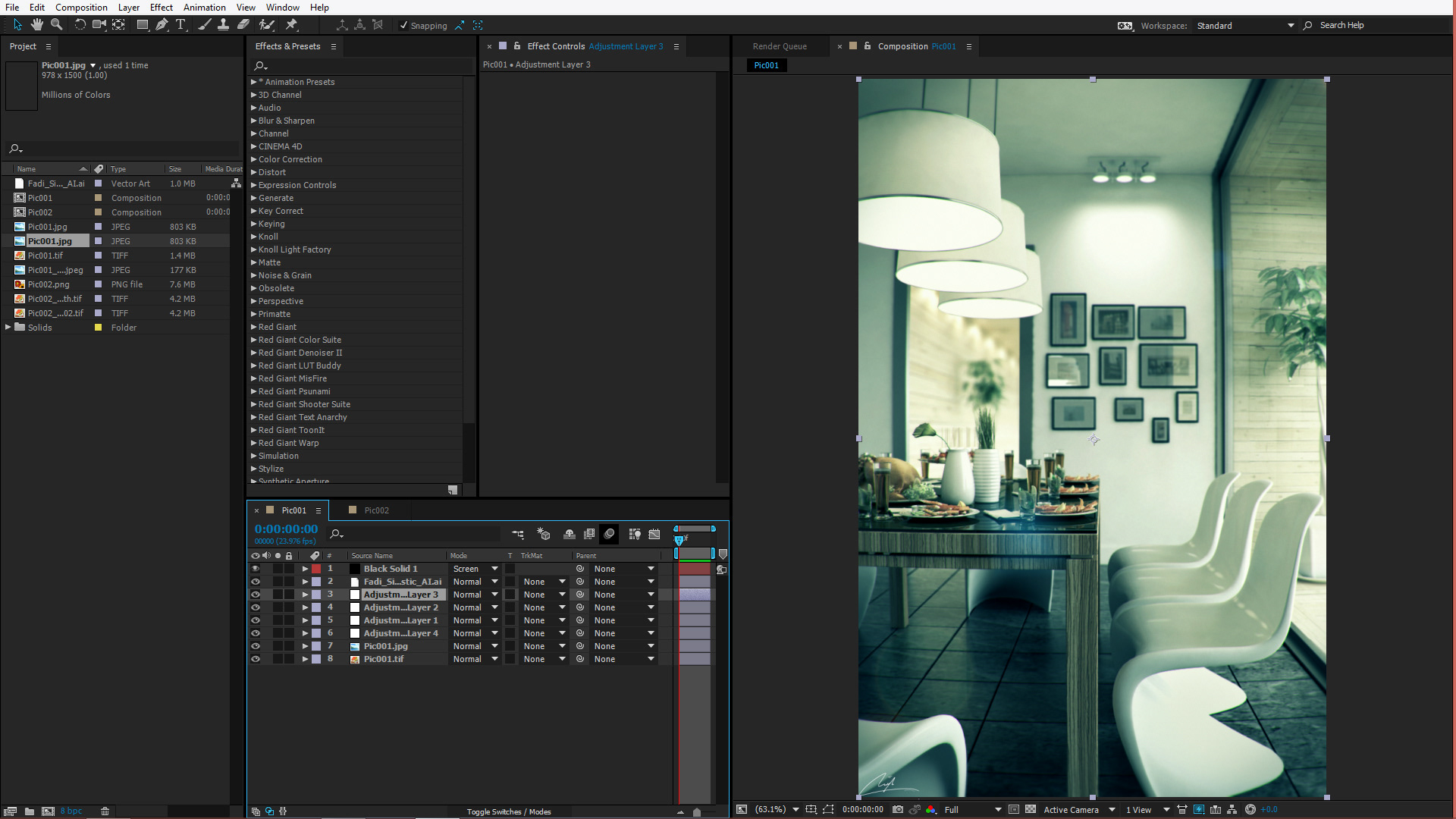
Task: Click Toggle Switches / Modes button
Action: [508, 811]
